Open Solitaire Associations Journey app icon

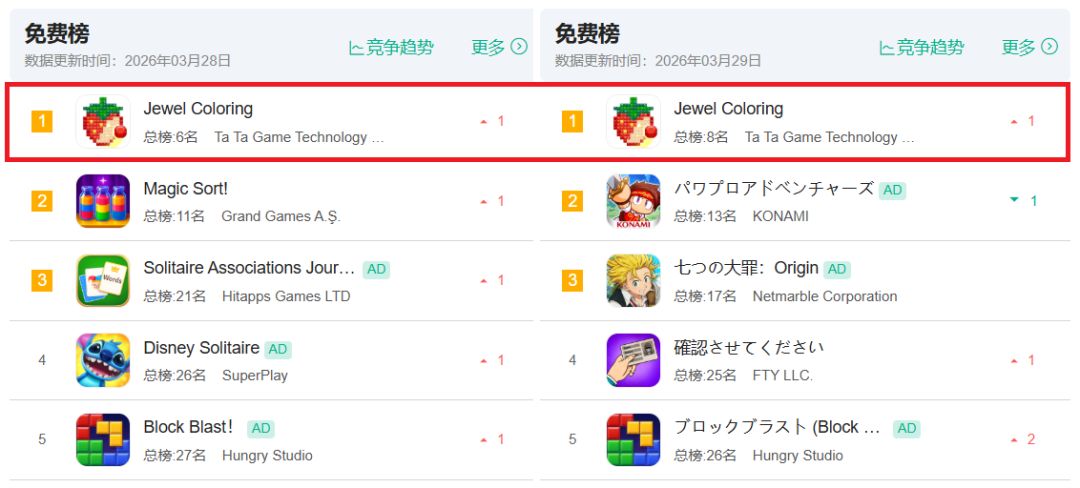pos(103,281)
